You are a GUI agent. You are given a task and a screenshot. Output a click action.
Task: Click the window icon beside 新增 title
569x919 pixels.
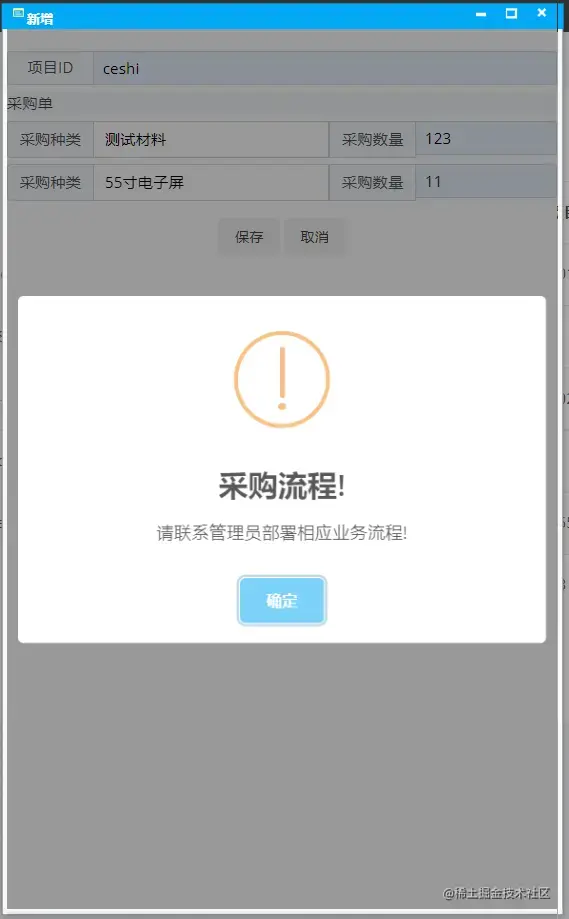[x=18, y=13]
